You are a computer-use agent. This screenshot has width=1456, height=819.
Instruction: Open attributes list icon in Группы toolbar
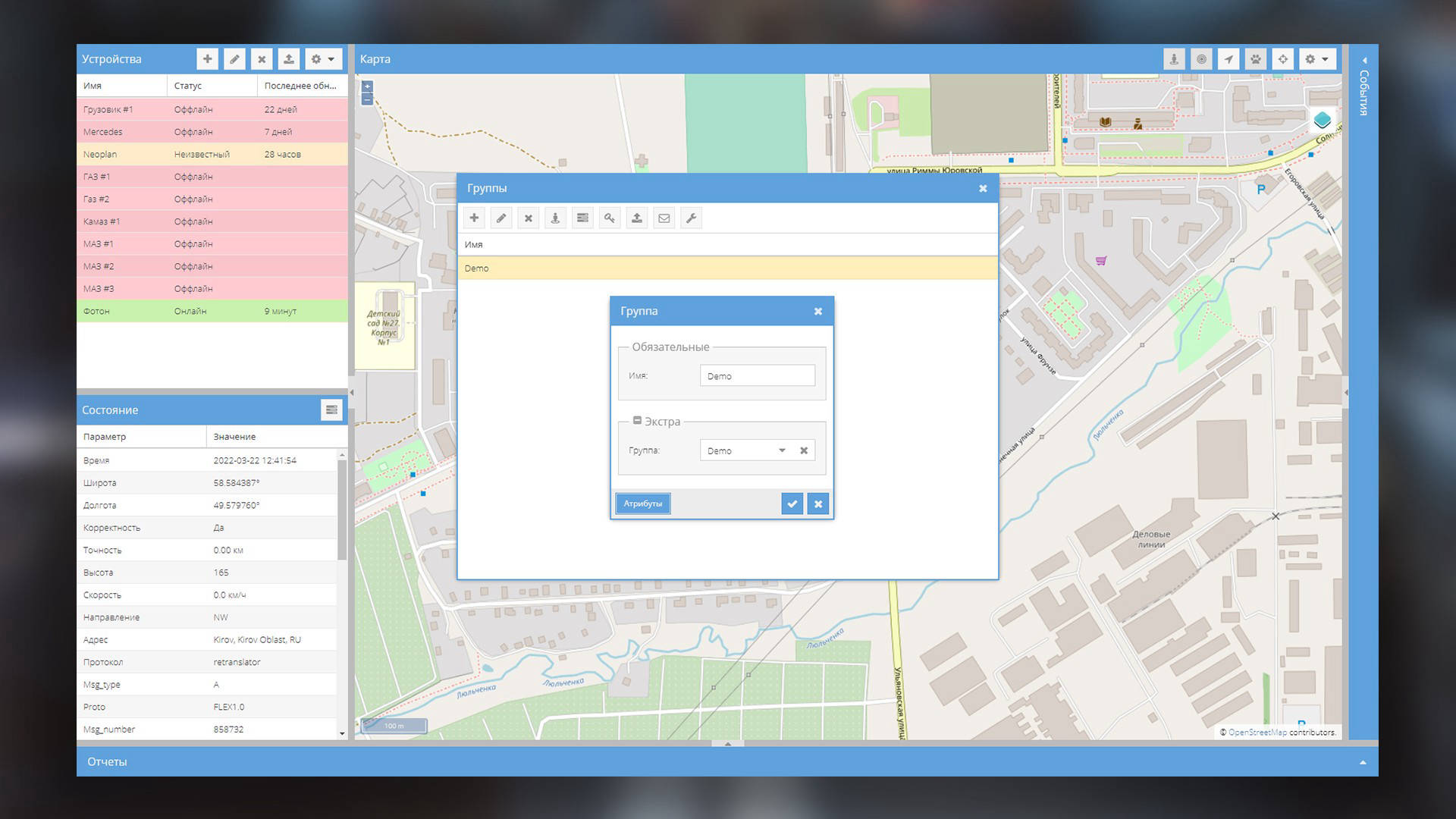point(582,218)
